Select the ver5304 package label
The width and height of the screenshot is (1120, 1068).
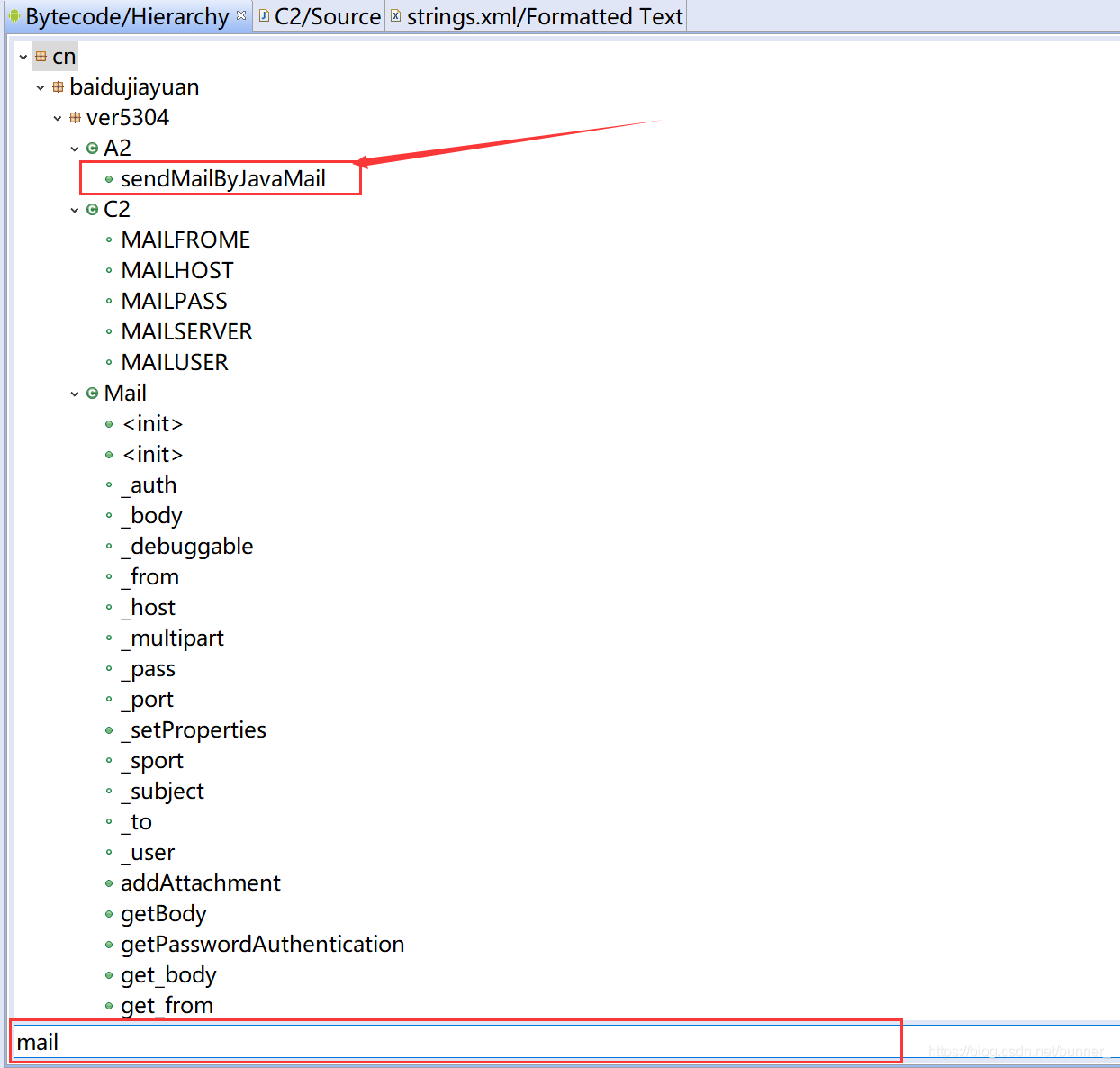point(128,117)
